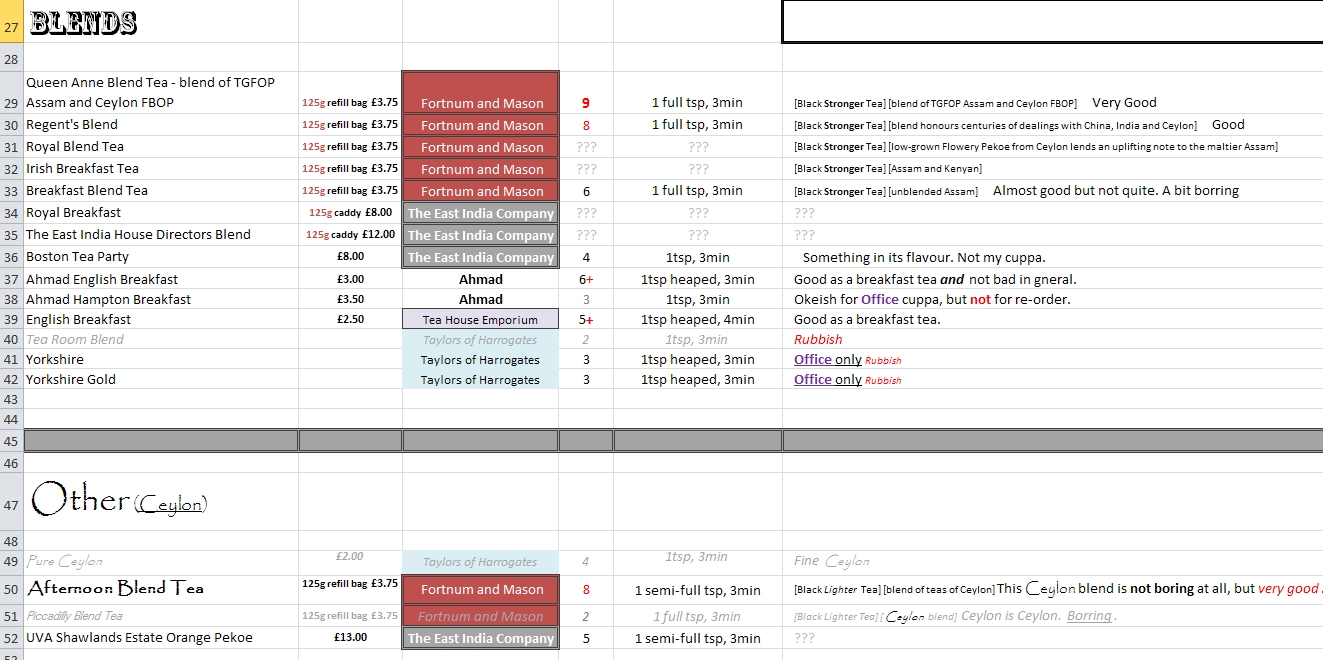The height and width of the screenshot is (660, 1323).
Task: Click the red 'Rubbish' note in row 40
Action: coord(818,339)
